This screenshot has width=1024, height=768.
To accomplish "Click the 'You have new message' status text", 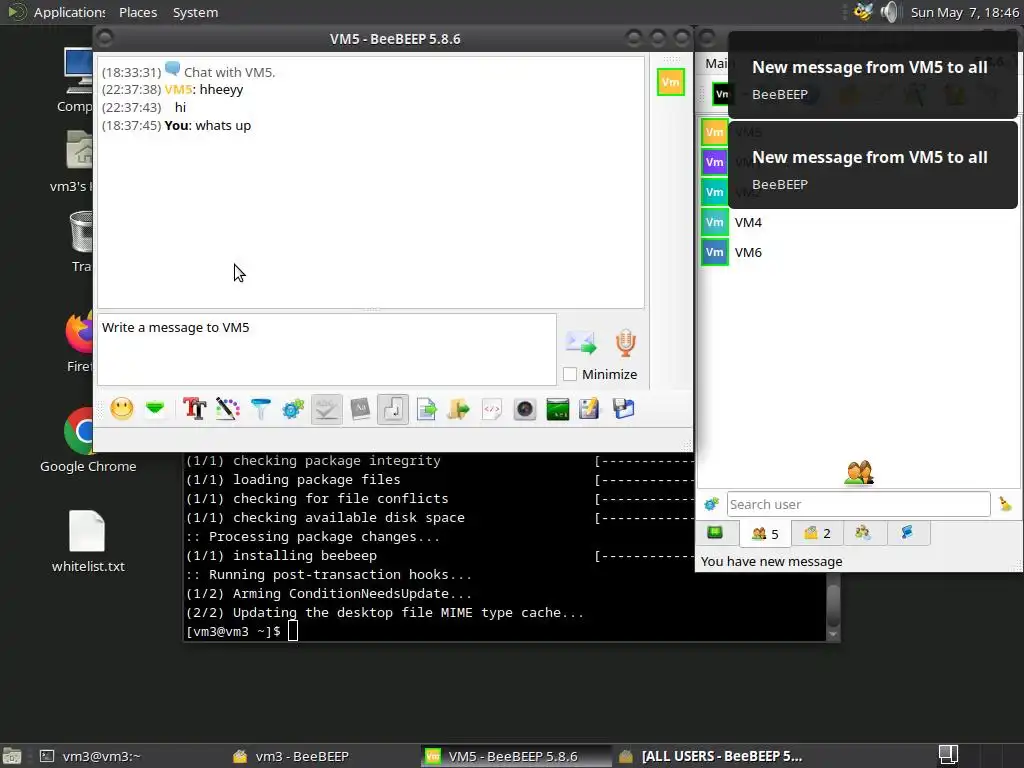I will coord(771,562).
